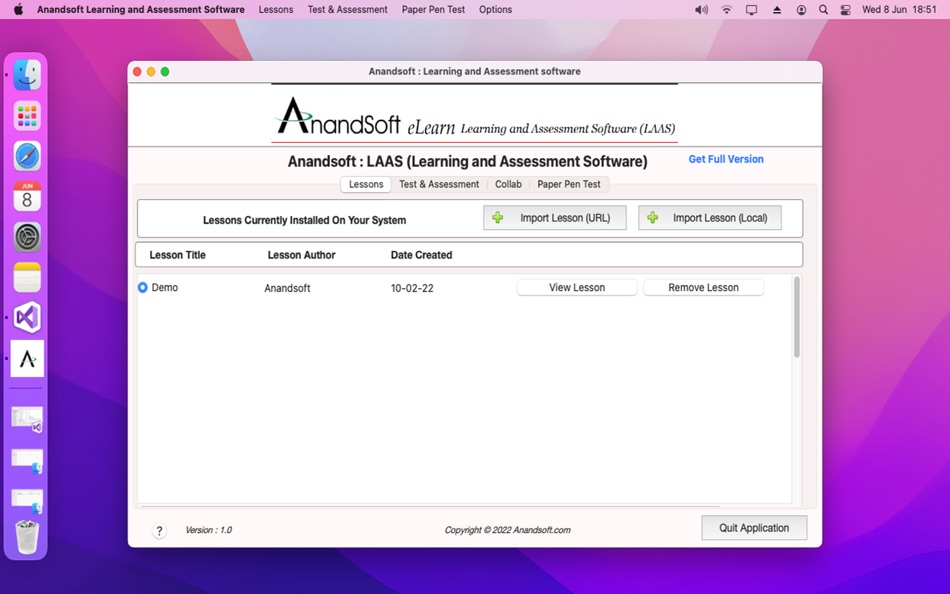Click the lesson list vertical scrollbar
Image resolution: width=950 pixels, height=594 pixels.
coord(796,317)
